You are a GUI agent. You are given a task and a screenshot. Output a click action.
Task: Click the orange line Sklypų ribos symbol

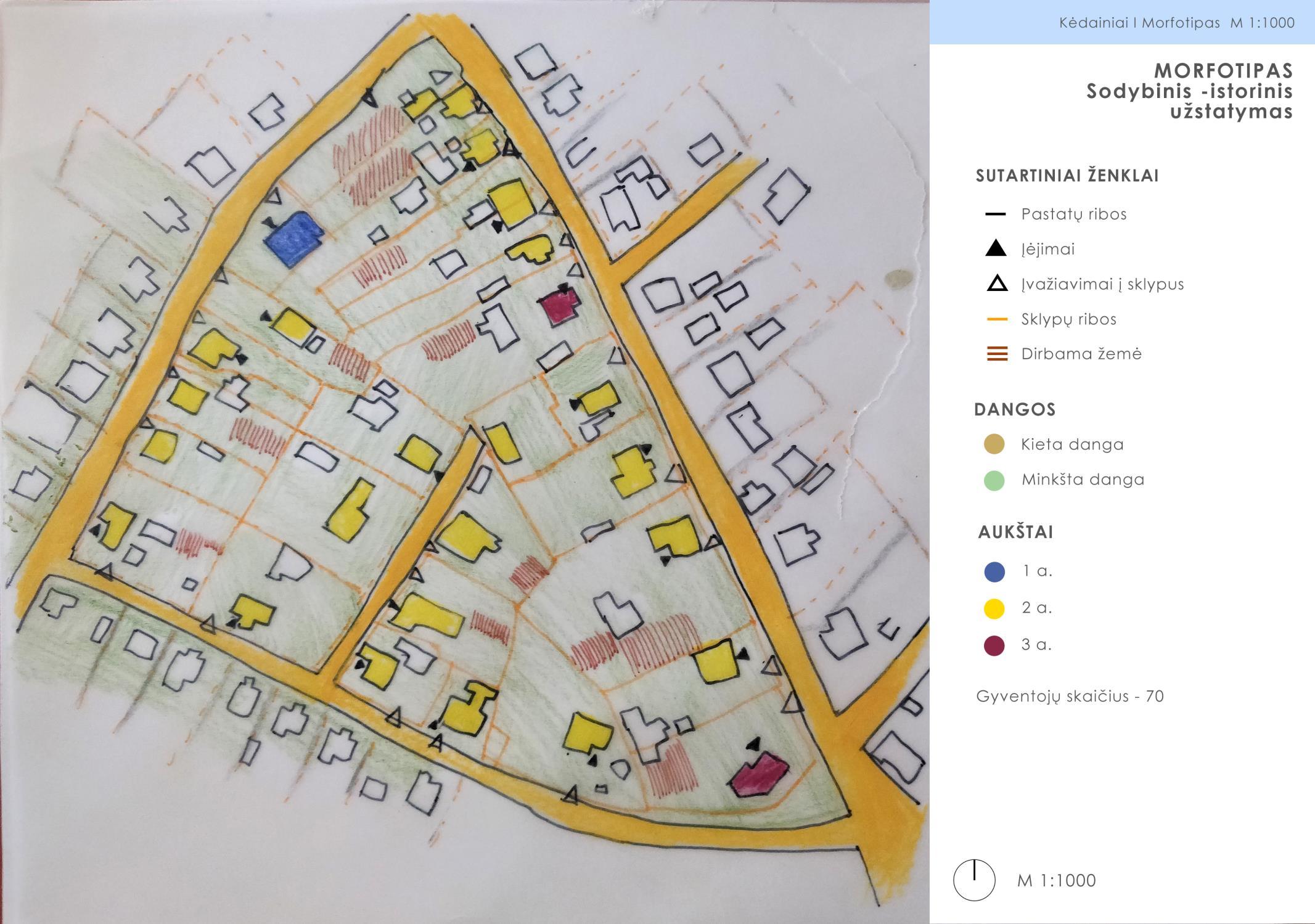[x=997, y=319]
